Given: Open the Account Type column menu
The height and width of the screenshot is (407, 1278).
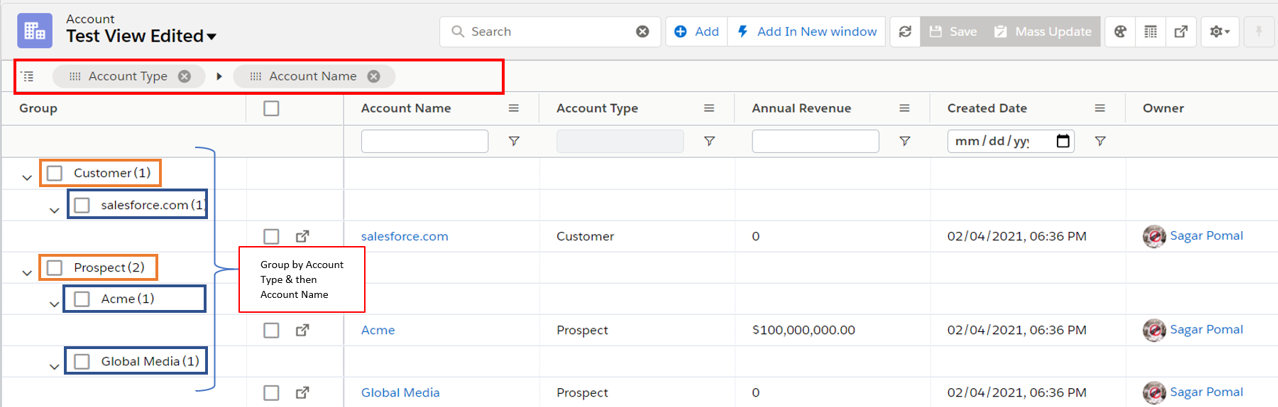Looking at the screenshot, I should 709,108.
